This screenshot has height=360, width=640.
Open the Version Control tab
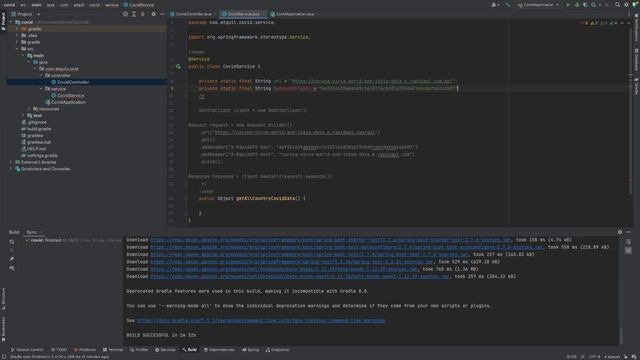pos(27,350)
